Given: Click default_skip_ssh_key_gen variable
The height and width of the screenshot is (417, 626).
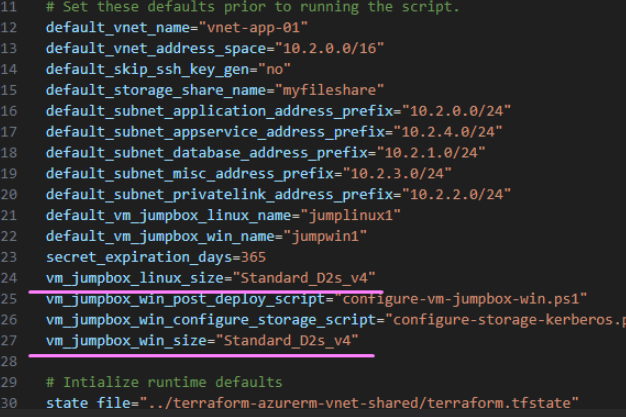Looking at the screenshot, I should pyautogui.click(x=148, y=70).
